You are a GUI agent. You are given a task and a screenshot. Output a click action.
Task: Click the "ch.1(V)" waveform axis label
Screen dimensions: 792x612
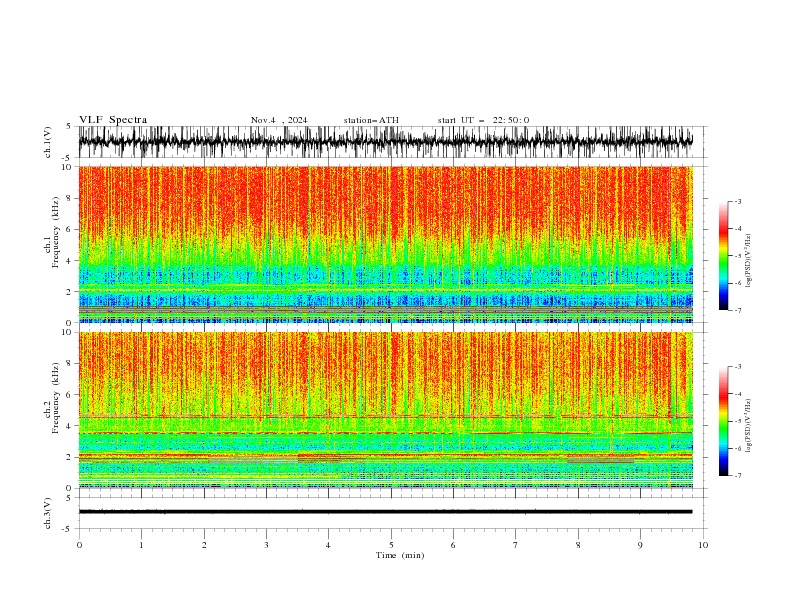[x=48, y=142]
